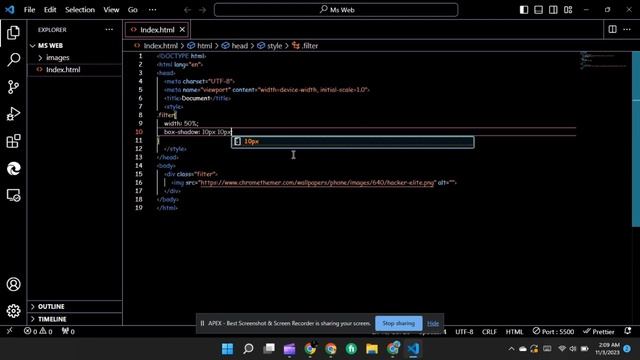Open the overflow menu after Go
The image size is (640, 360).
tap(152, 10)
